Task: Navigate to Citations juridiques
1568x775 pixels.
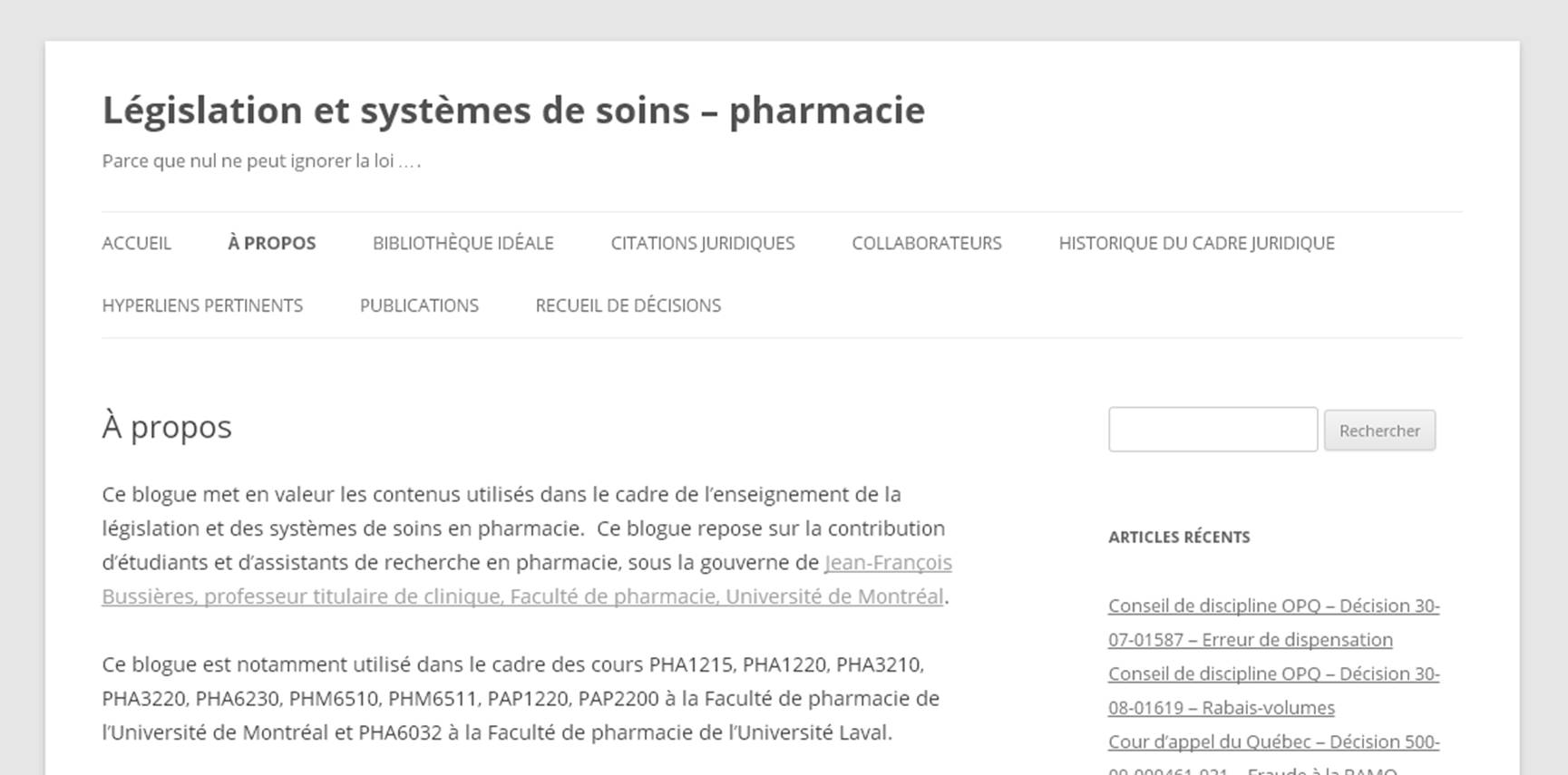Action: coord(702,243)
